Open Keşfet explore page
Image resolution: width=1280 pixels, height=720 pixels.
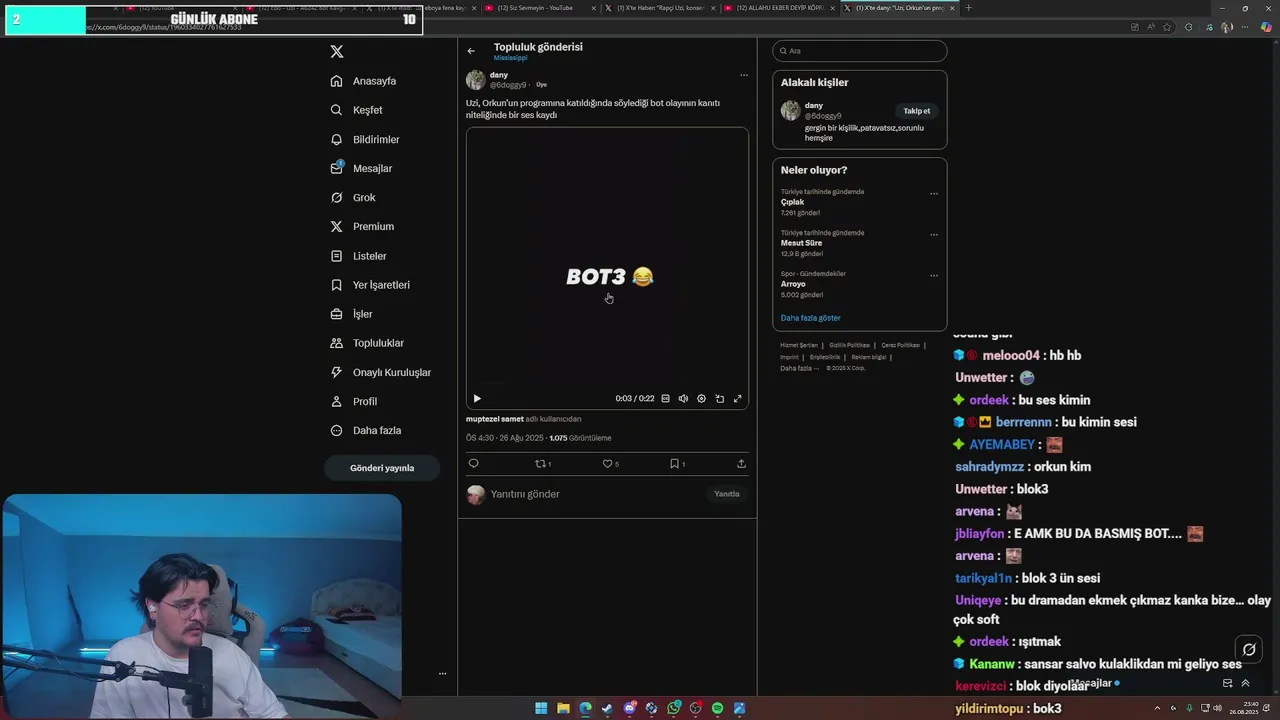(x=357, y=110)
